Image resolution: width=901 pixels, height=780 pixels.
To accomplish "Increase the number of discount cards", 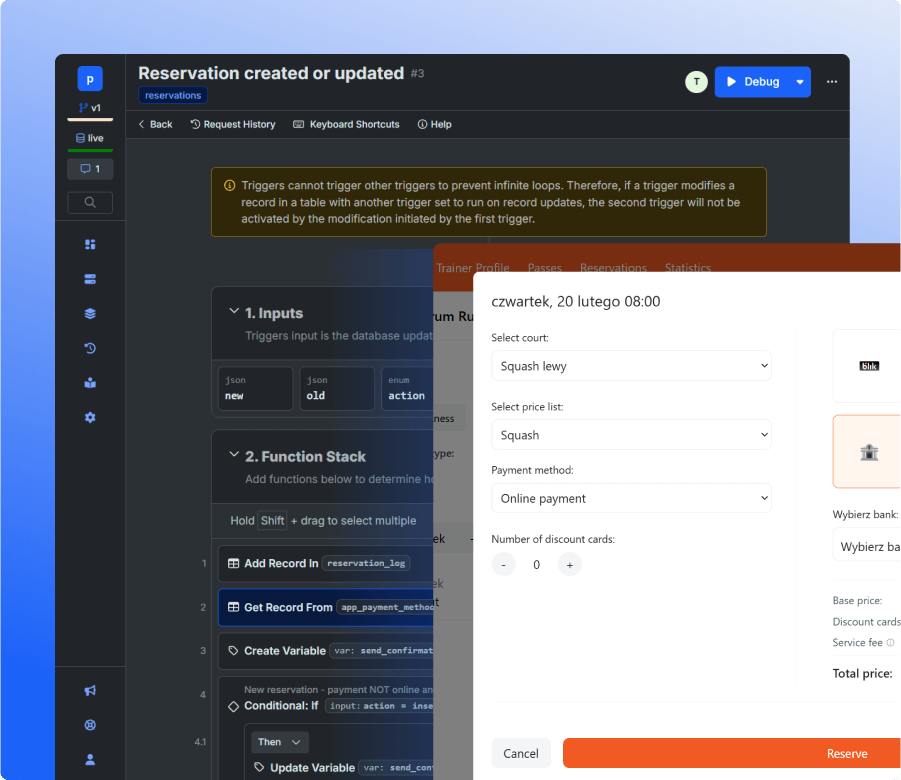I will pos(569,565).
